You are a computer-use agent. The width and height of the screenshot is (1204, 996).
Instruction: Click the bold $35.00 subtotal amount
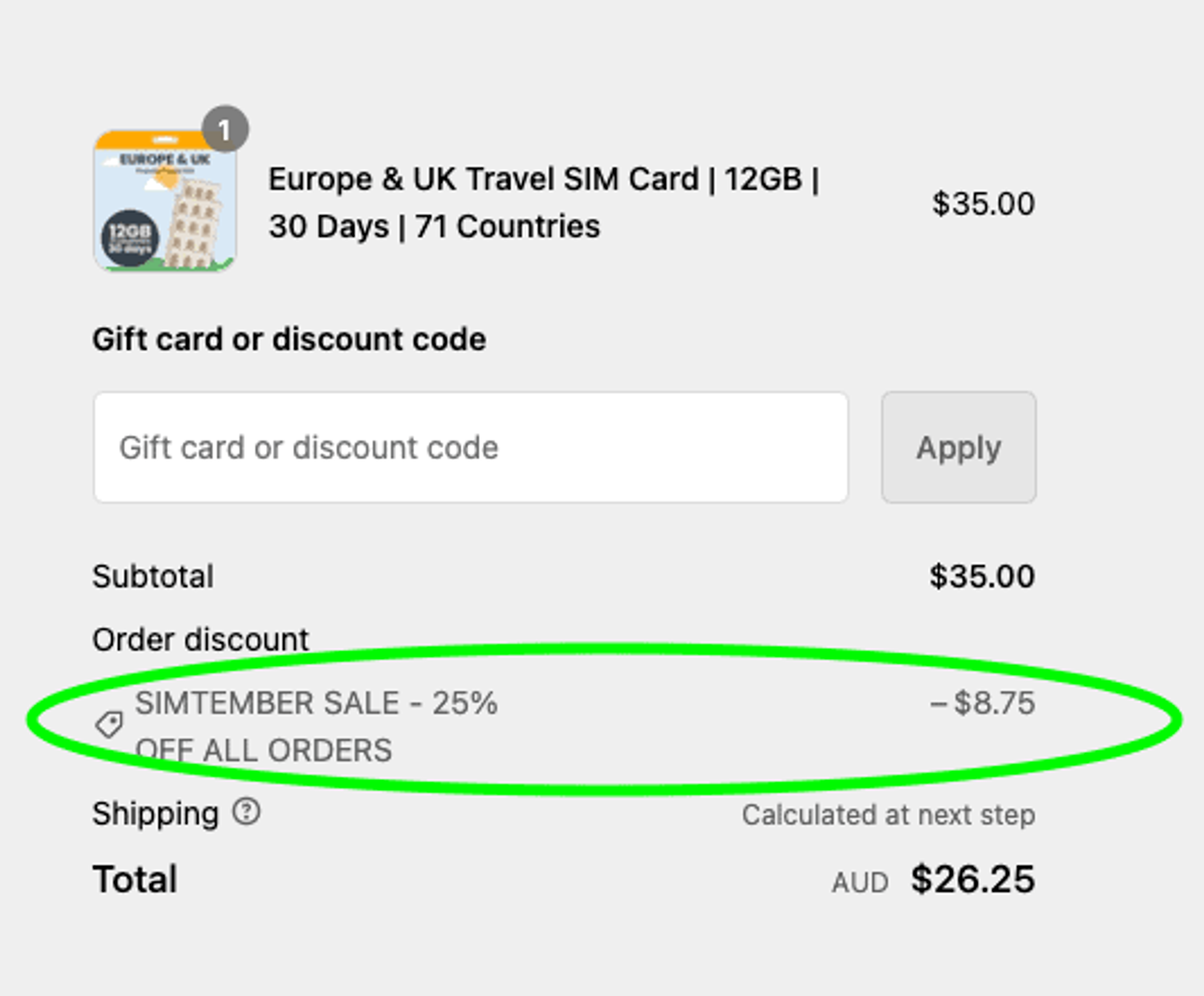click(x=982, y=576)
